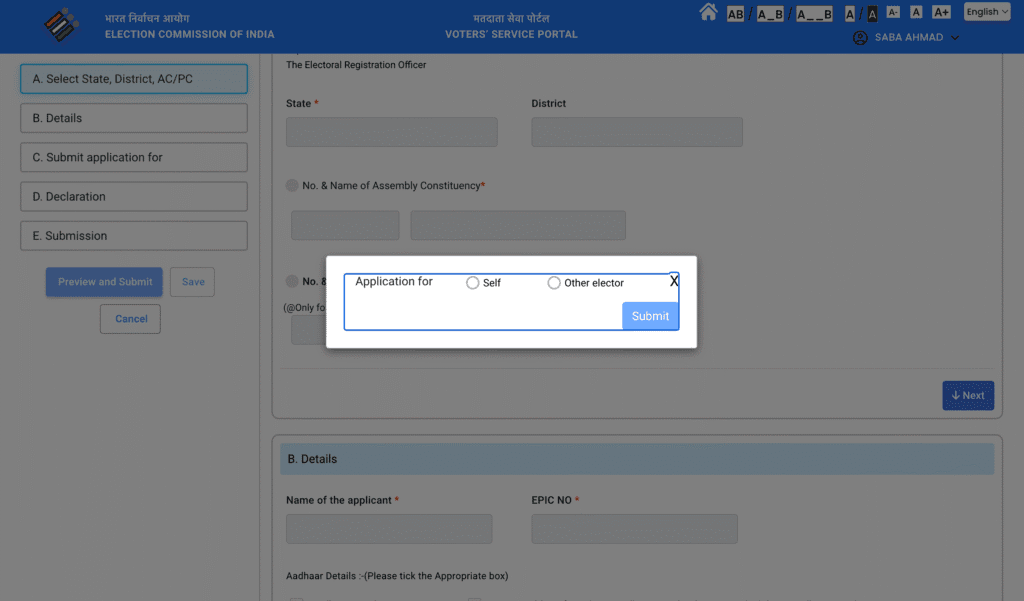Select the Self radio option
Screen dimensions: 1024x601
(473, 283)
